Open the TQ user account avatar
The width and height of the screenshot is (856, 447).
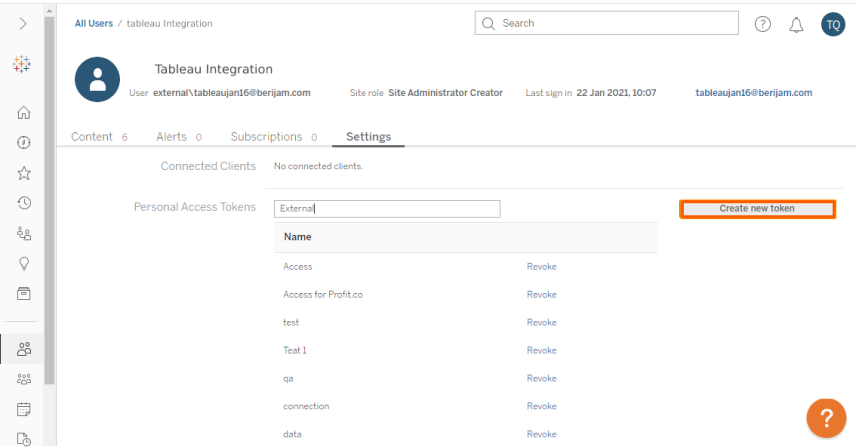click(833, 25)
